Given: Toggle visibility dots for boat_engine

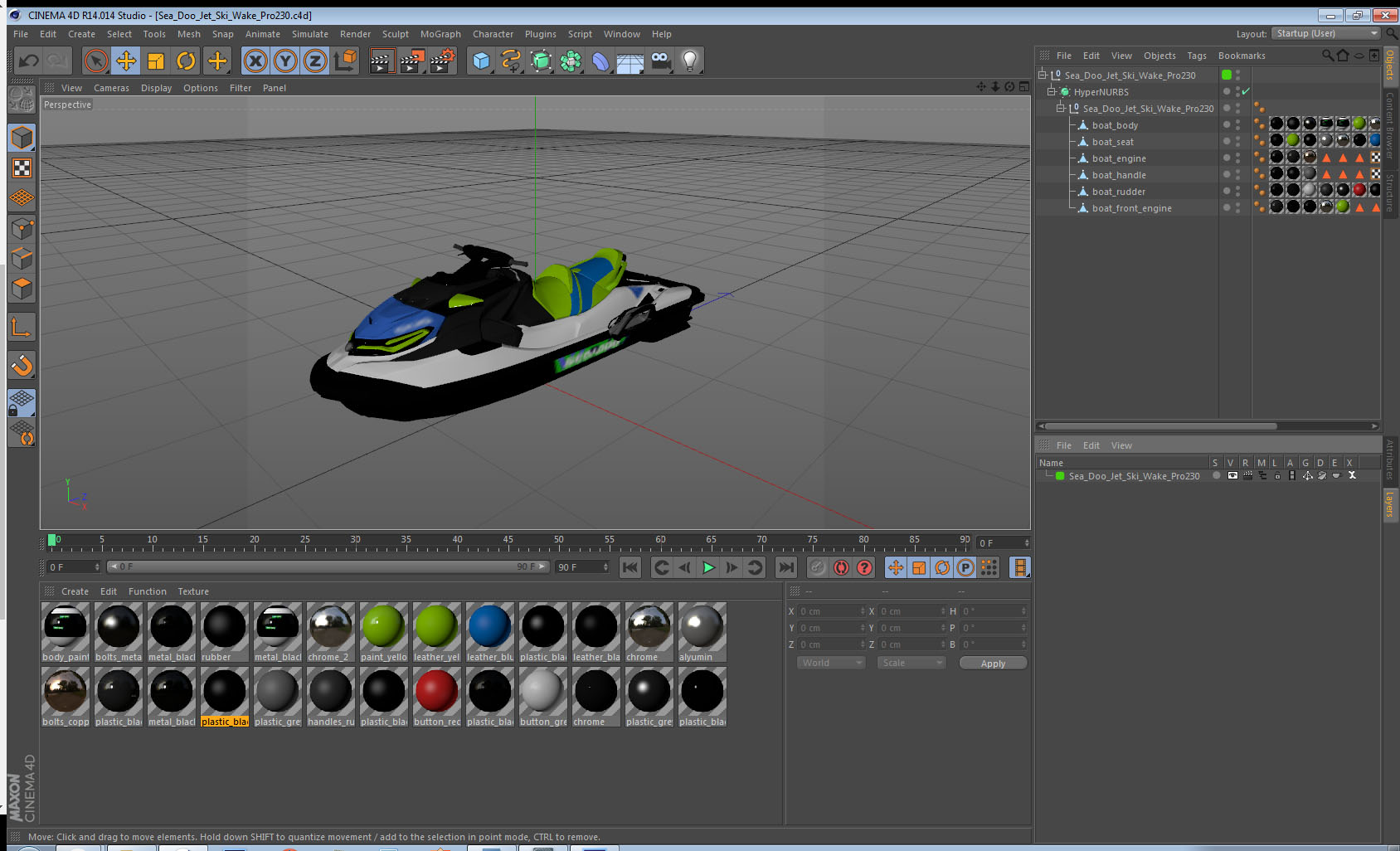Looking at the screenshot, I should click(1238, 158).
